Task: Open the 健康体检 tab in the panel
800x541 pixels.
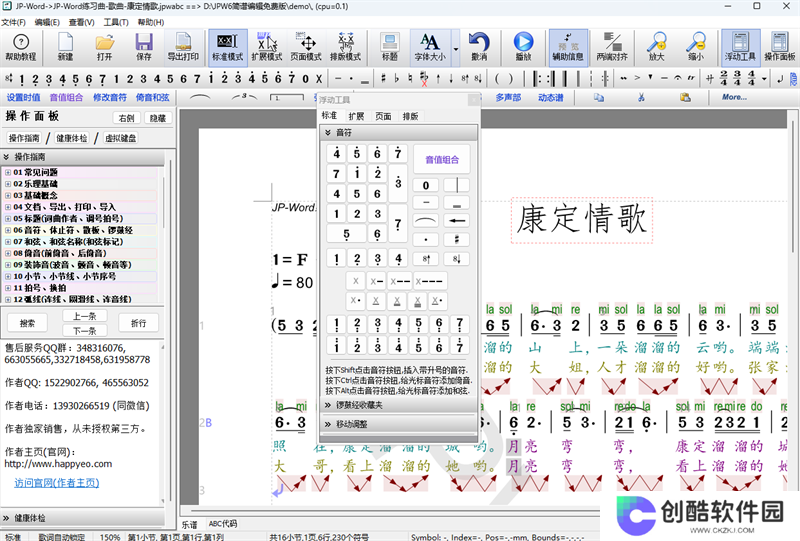Action: point(71,138)
